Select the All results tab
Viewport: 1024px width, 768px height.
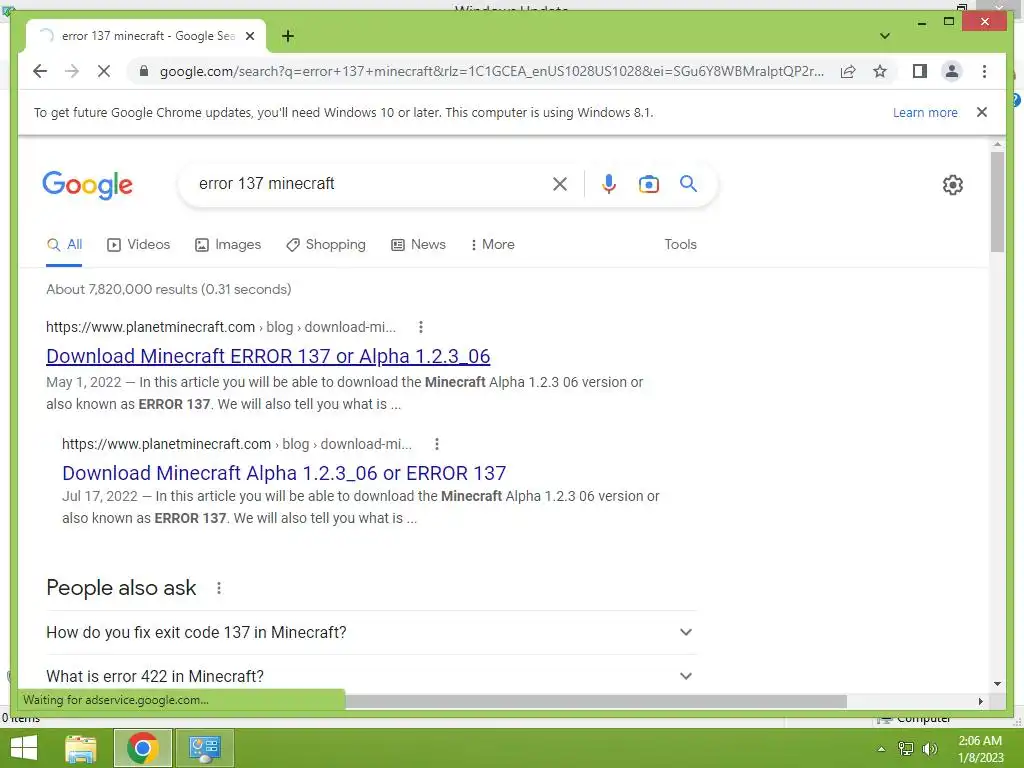click(x=64, y=245)
